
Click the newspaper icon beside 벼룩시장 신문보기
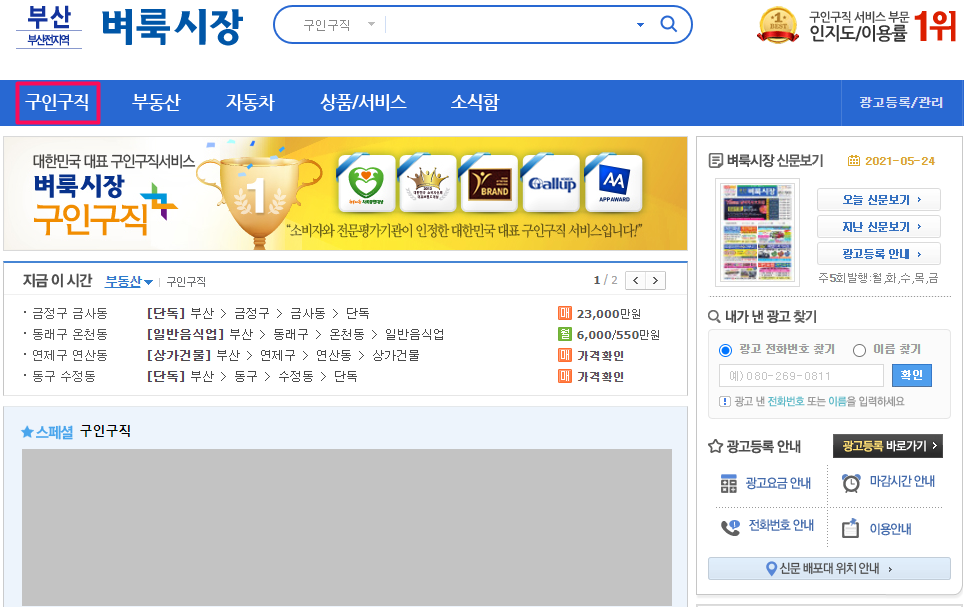[716, 161]
